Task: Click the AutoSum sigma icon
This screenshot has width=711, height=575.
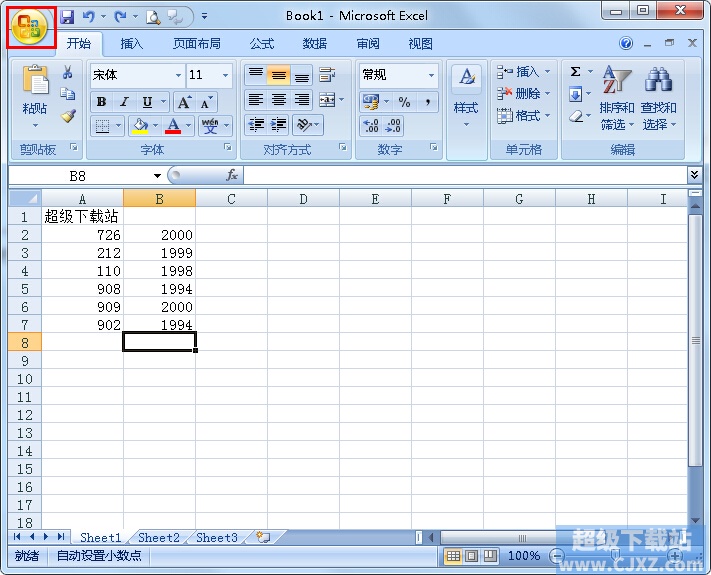Action: point(575,72)
